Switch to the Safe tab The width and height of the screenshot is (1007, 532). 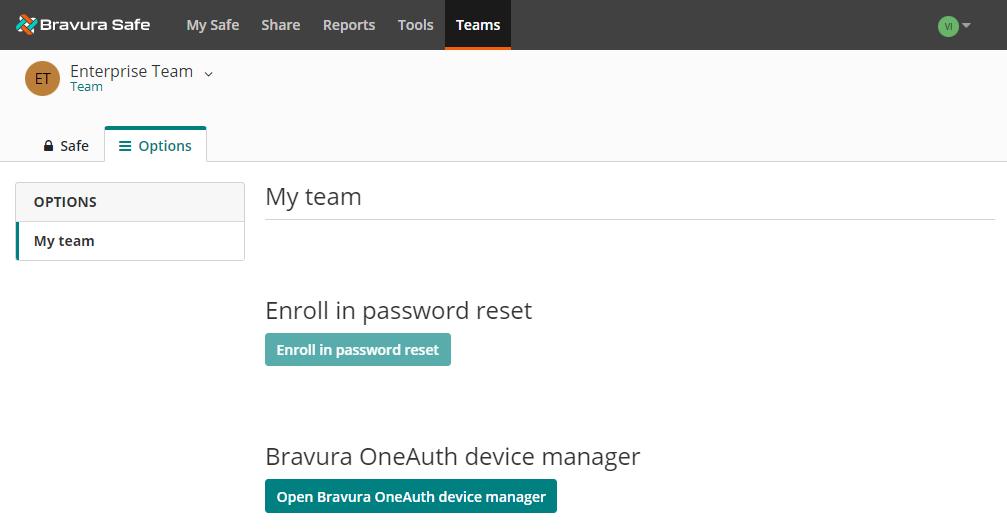pyautogui.click(x=66, y=146)
